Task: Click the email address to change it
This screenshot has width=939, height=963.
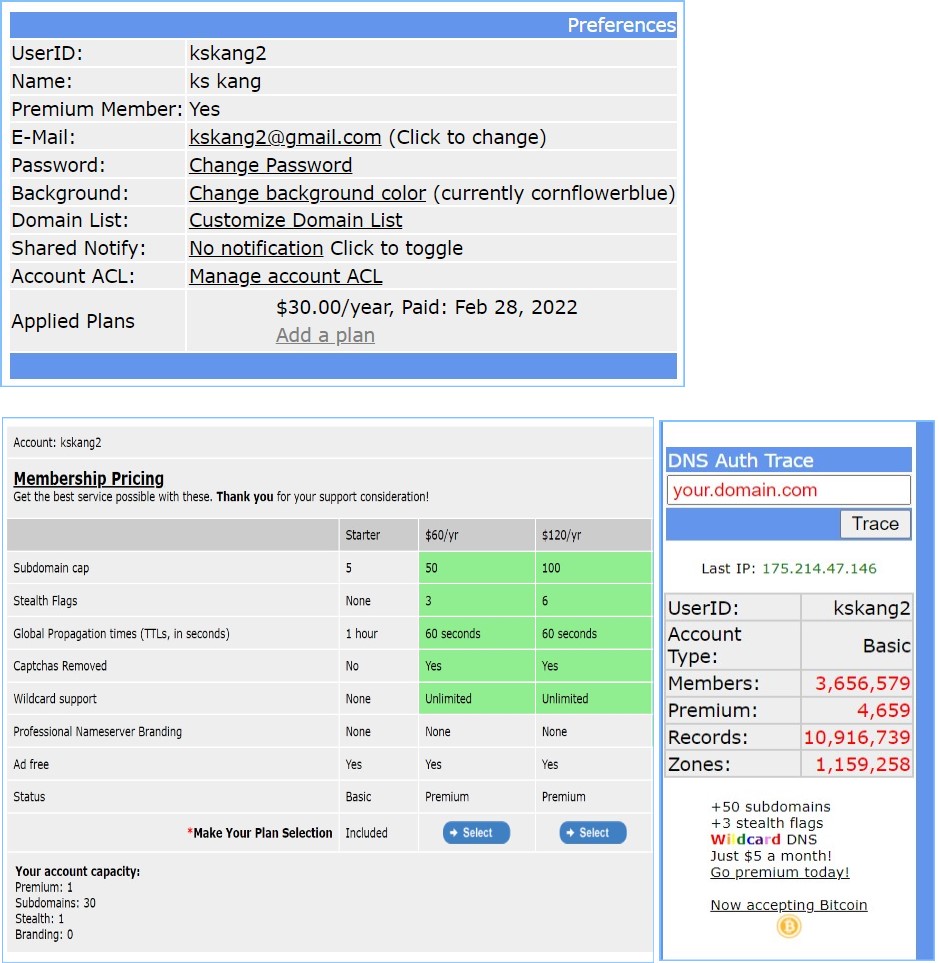Action: 283,137
